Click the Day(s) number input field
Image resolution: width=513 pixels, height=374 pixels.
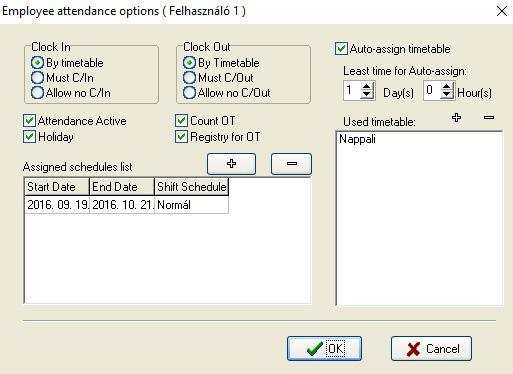click(352, 90)
